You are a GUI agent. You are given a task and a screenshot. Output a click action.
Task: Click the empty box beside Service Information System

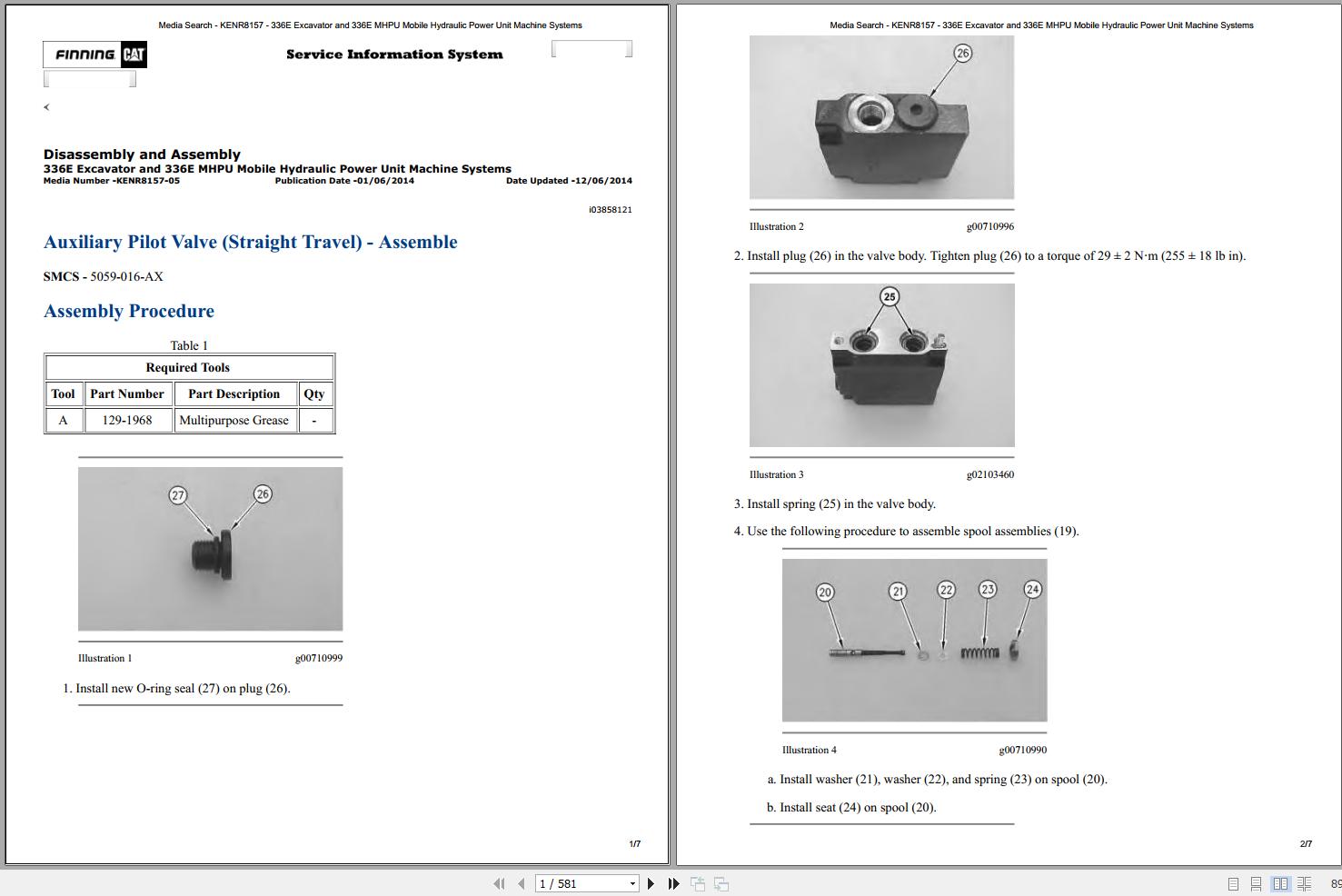pos(591,49)
